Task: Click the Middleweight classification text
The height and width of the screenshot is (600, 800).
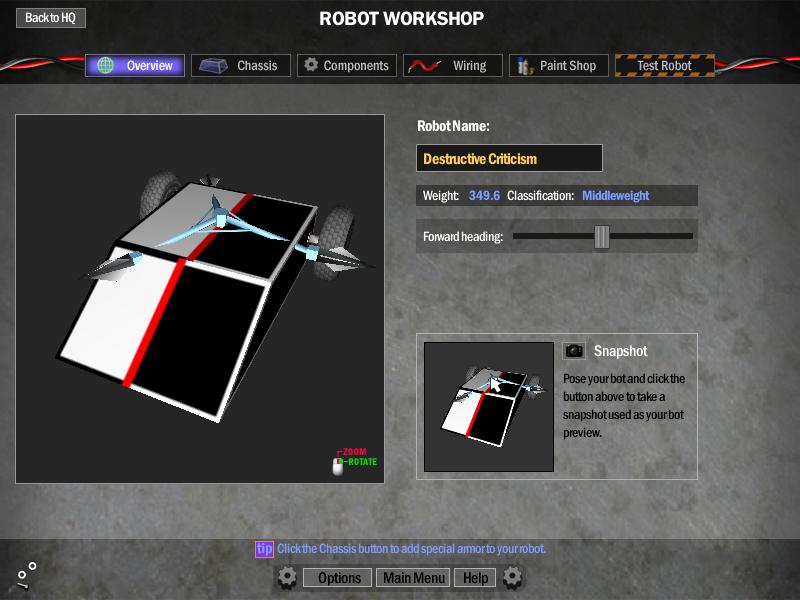Action: click(616, 195)
